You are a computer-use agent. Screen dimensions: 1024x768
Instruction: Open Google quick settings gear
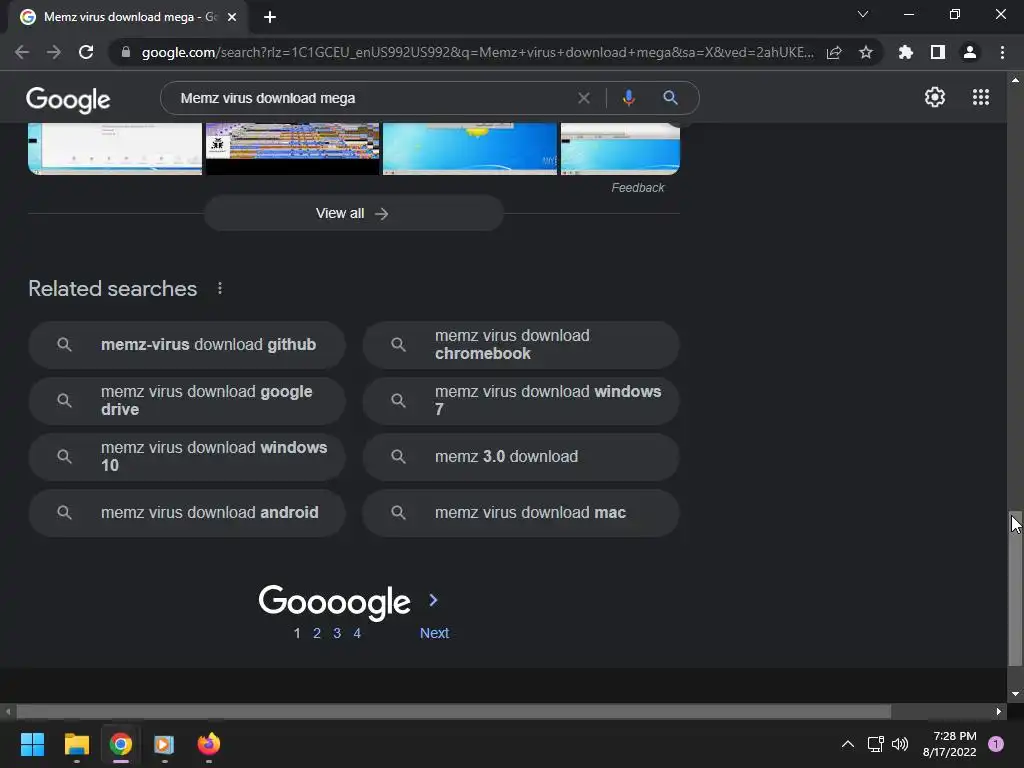click(x=935, y=97)
